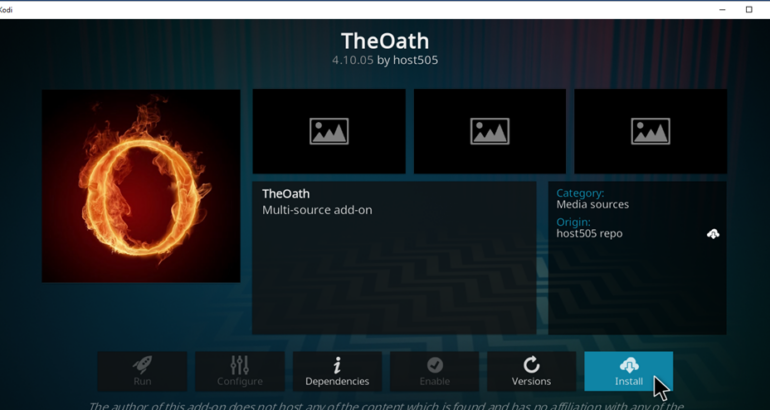Minimize the Kodi window

pyautogui.click(x=722, y=9)
